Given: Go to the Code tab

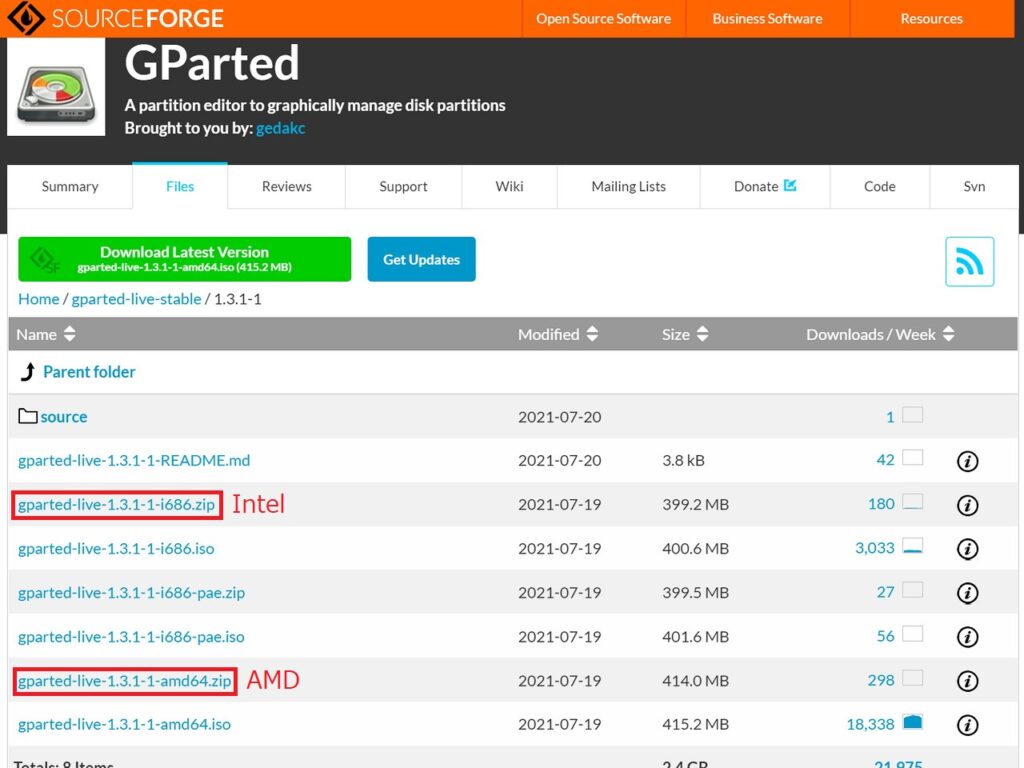Looking at the screenshot, I should [x=880, y=186].
